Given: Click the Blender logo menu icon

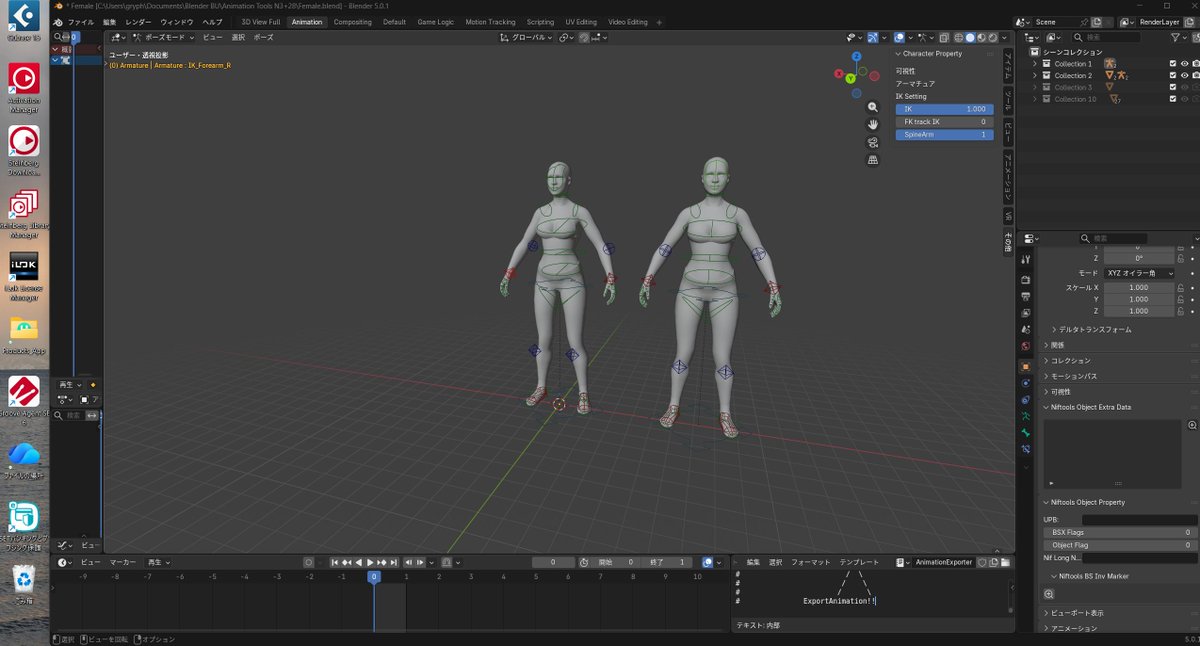Looking at the screenshot, I should point(58,21).
